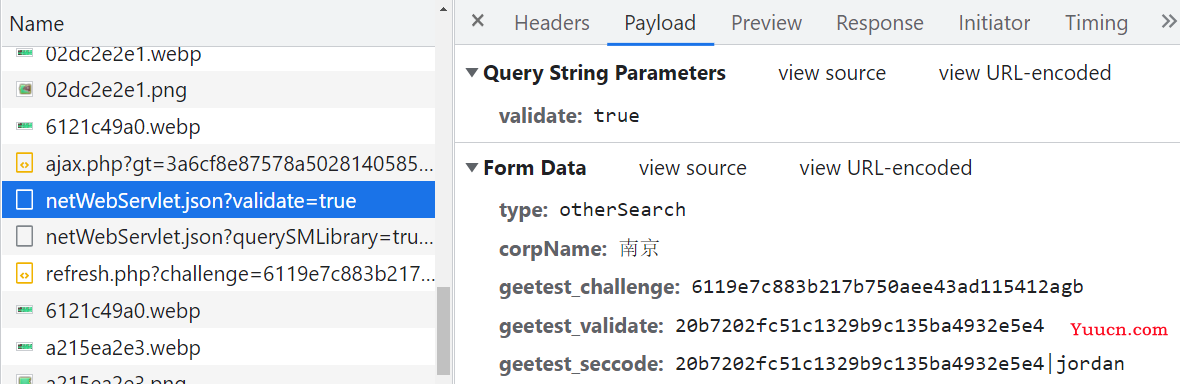Click the ajax.php script file icon
1180x384 pixels.
coord(25,163)
